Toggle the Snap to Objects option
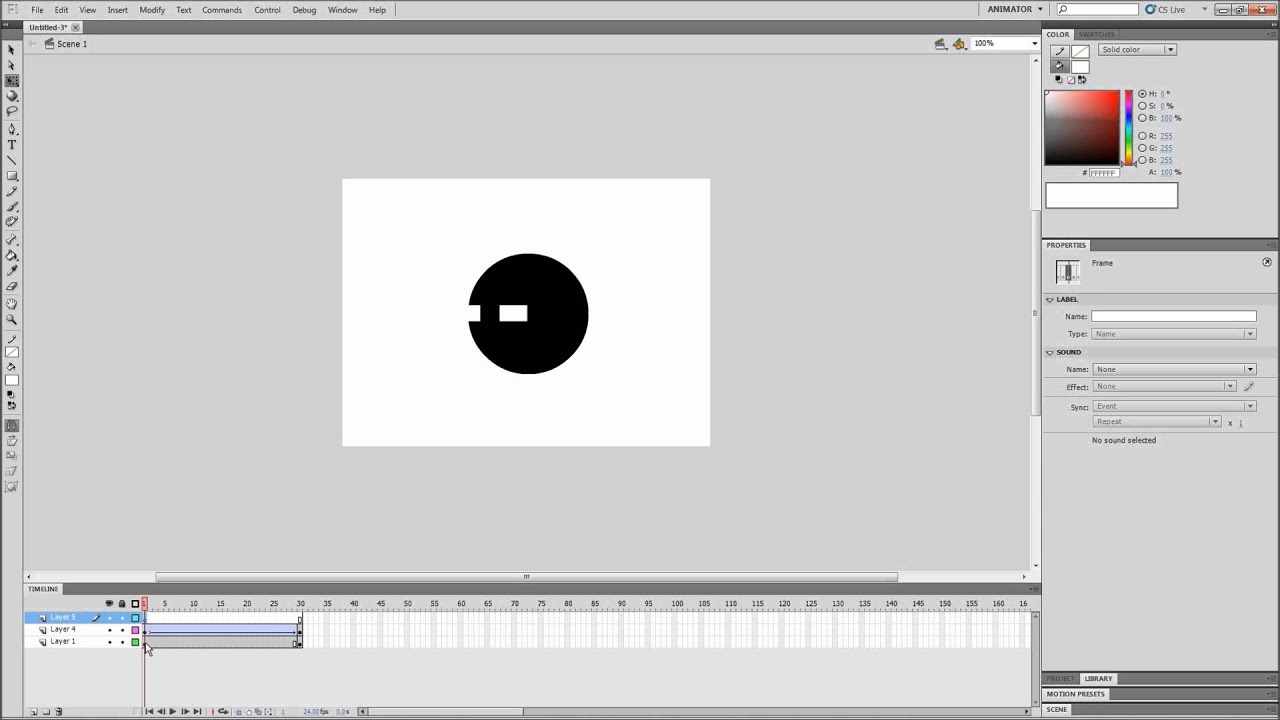1280x720 pixels. 12,425
